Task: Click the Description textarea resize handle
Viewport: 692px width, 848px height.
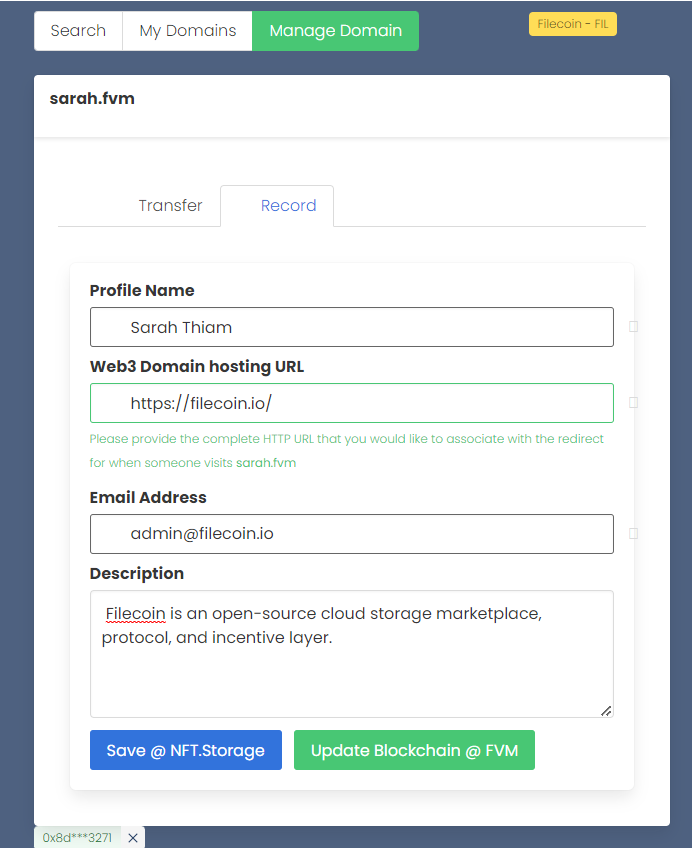Action: tap(606, 711)
